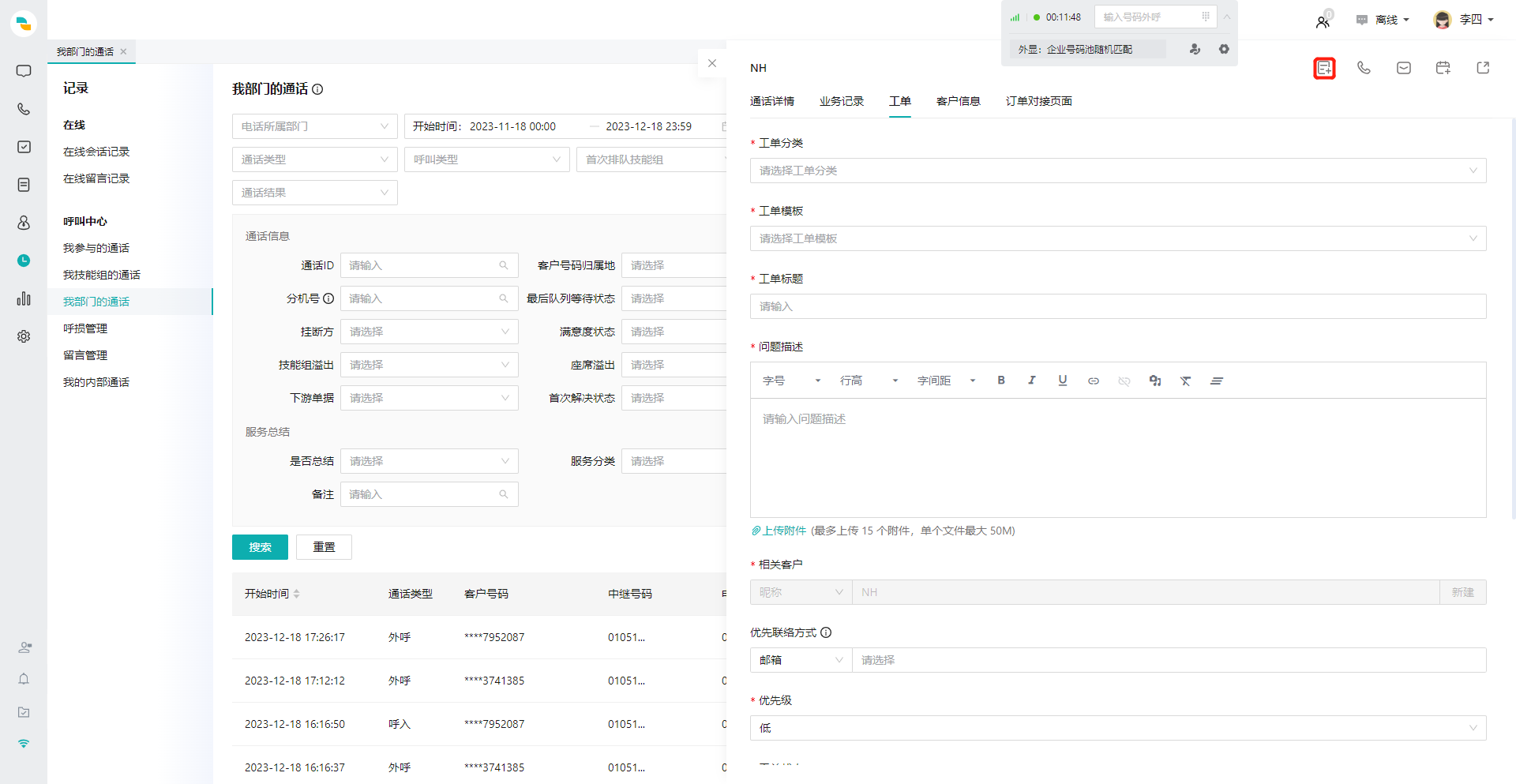Click the envelope message icon in detail header
The image size is (1516, 784).
[x=1404, y=68]
